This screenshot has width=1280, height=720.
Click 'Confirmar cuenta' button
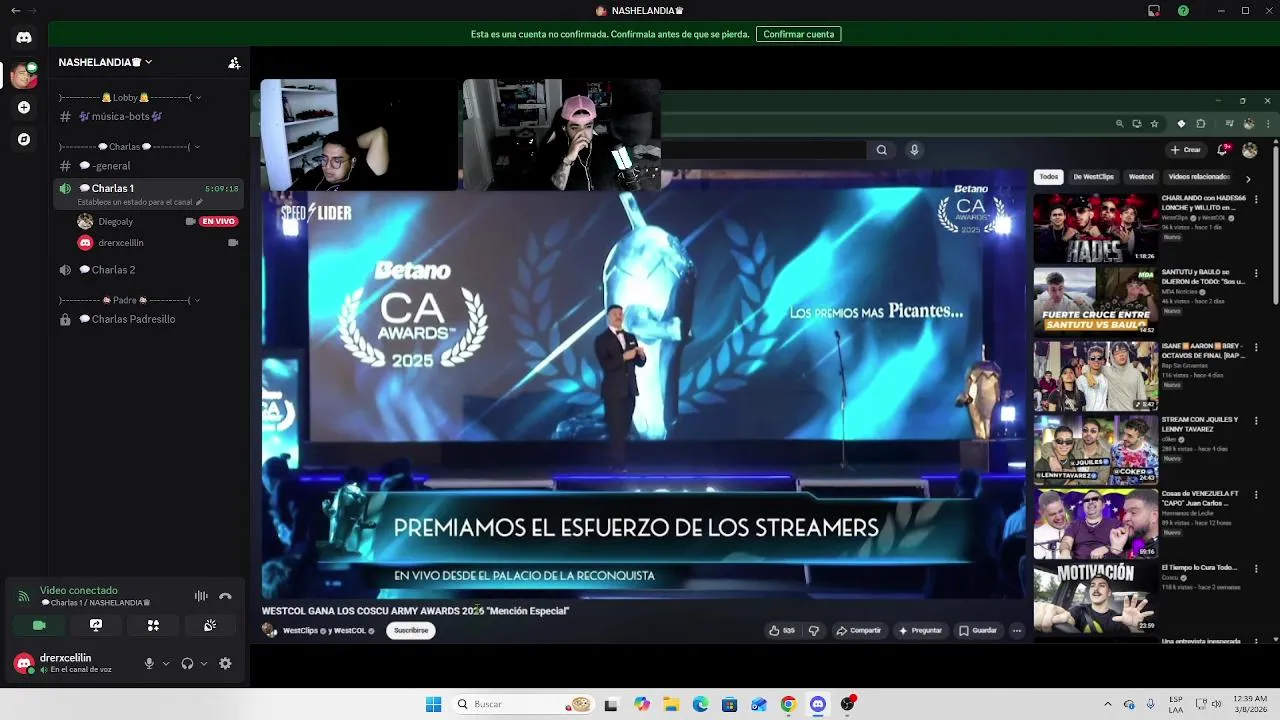pos(798,34)
